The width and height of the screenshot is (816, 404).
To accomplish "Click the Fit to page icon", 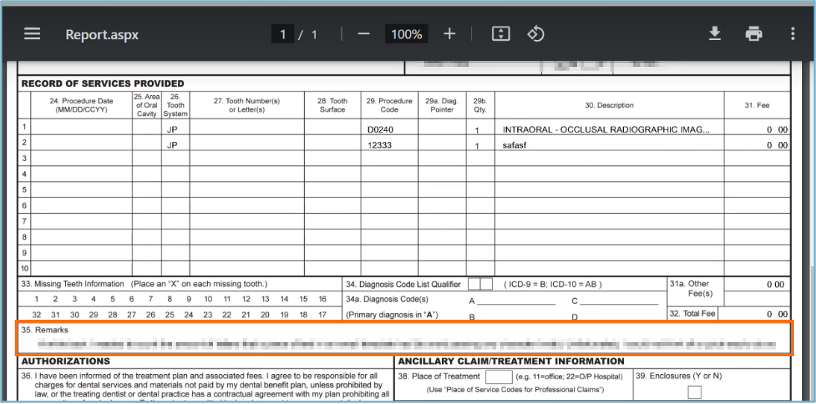I will pos(501,34).
